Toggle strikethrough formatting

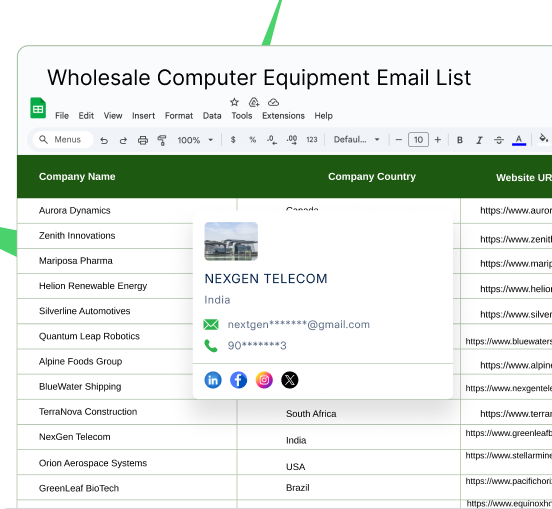tap(499, 140)
